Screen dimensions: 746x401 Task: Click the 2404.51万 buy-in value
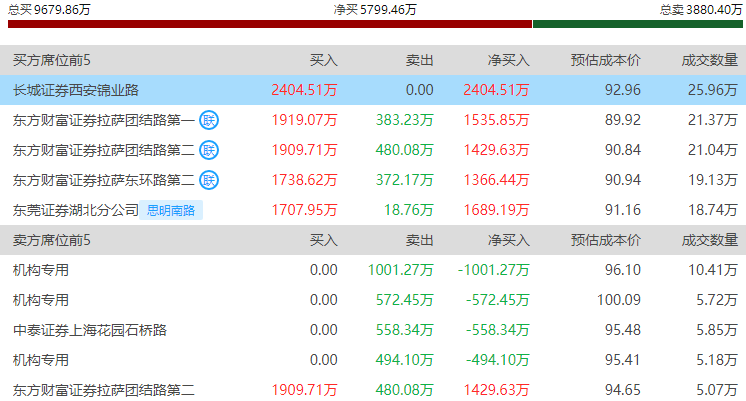(x=304, y=90)
